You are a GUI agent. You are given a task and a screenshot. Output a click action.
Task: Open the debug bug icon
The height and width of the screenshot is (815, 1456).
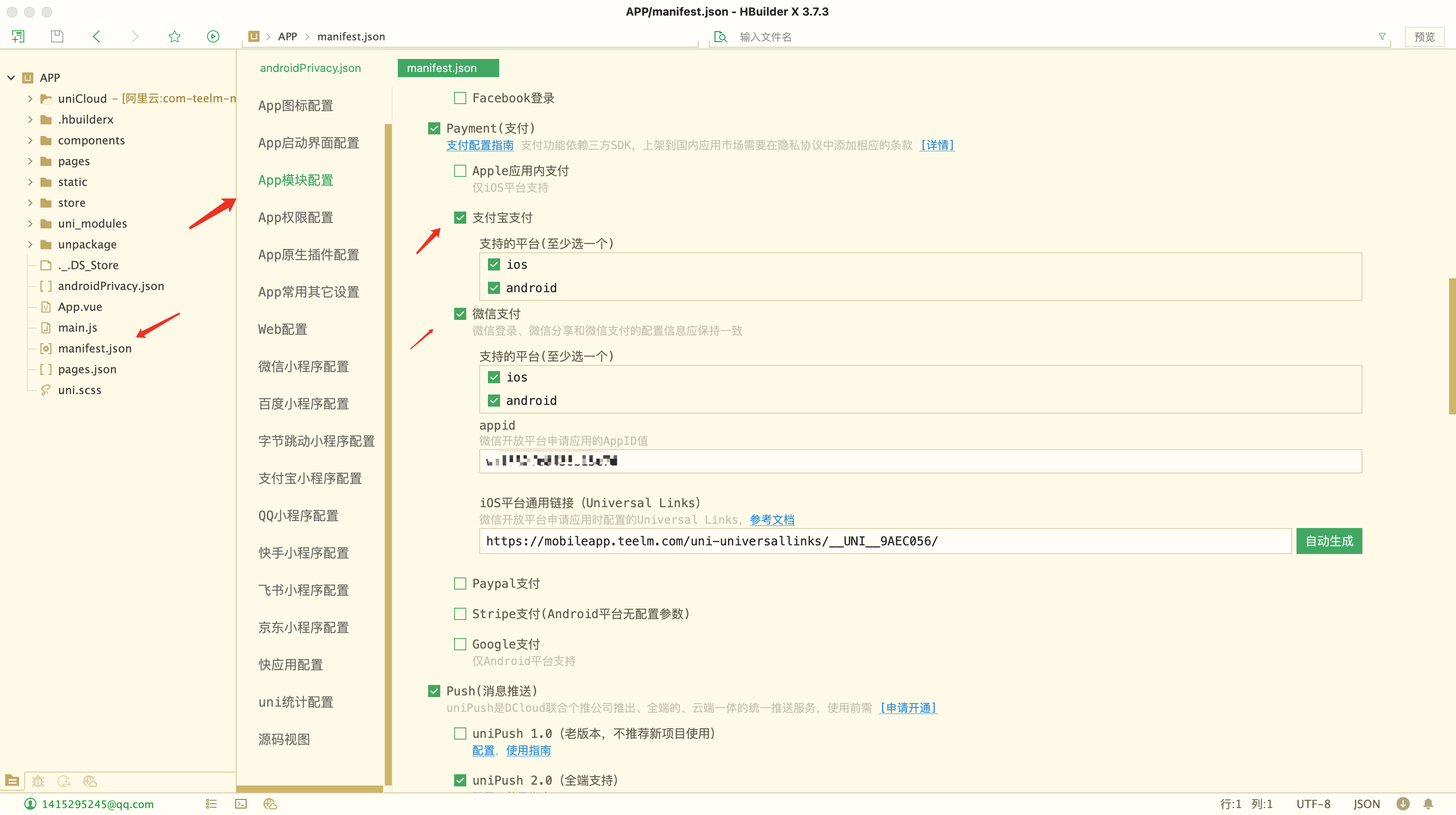pos(38,781)
